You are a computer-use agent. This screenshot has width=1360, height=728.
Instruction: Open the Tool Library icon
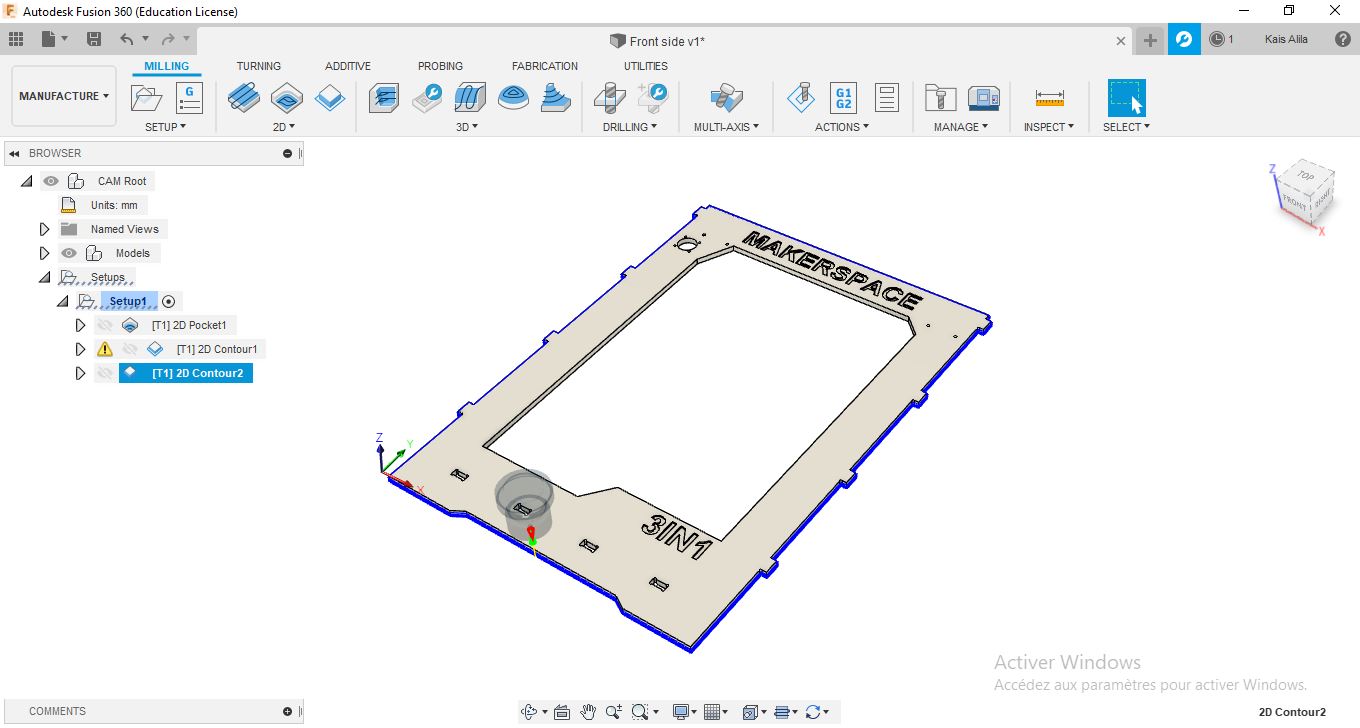[x=940, y=98]
